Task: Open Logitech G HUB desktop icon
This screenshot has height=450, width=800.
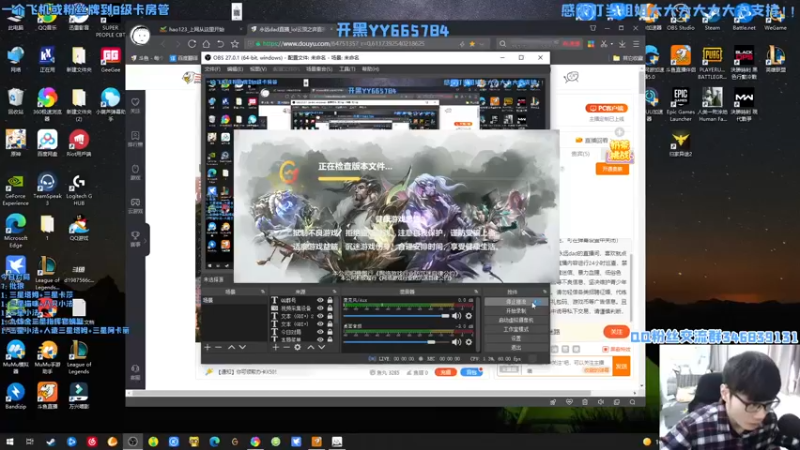Action: pos(79,189)
